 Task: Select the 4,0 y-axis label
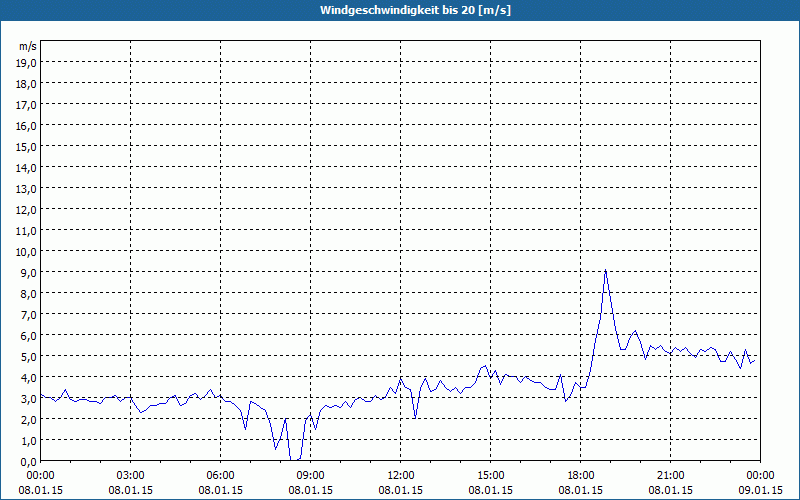pos(29,378)
